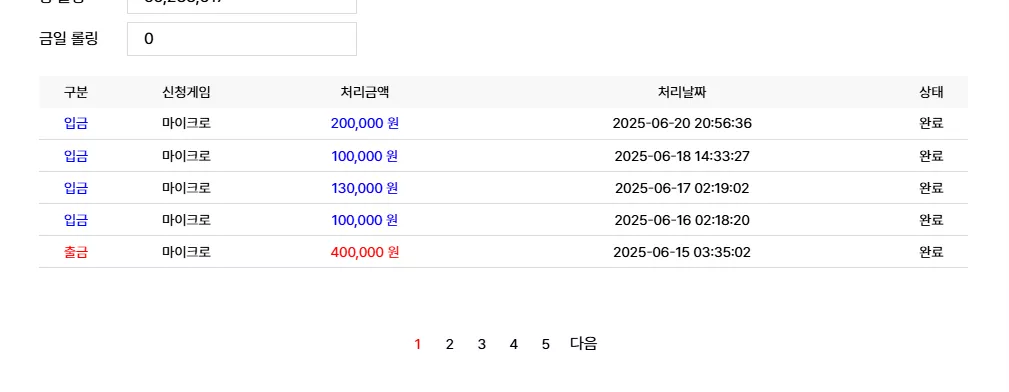Click the 다음 next-page link
The width and height of the screenshot is (1009, 392).
pyautogui.click(x=584, y=344)
